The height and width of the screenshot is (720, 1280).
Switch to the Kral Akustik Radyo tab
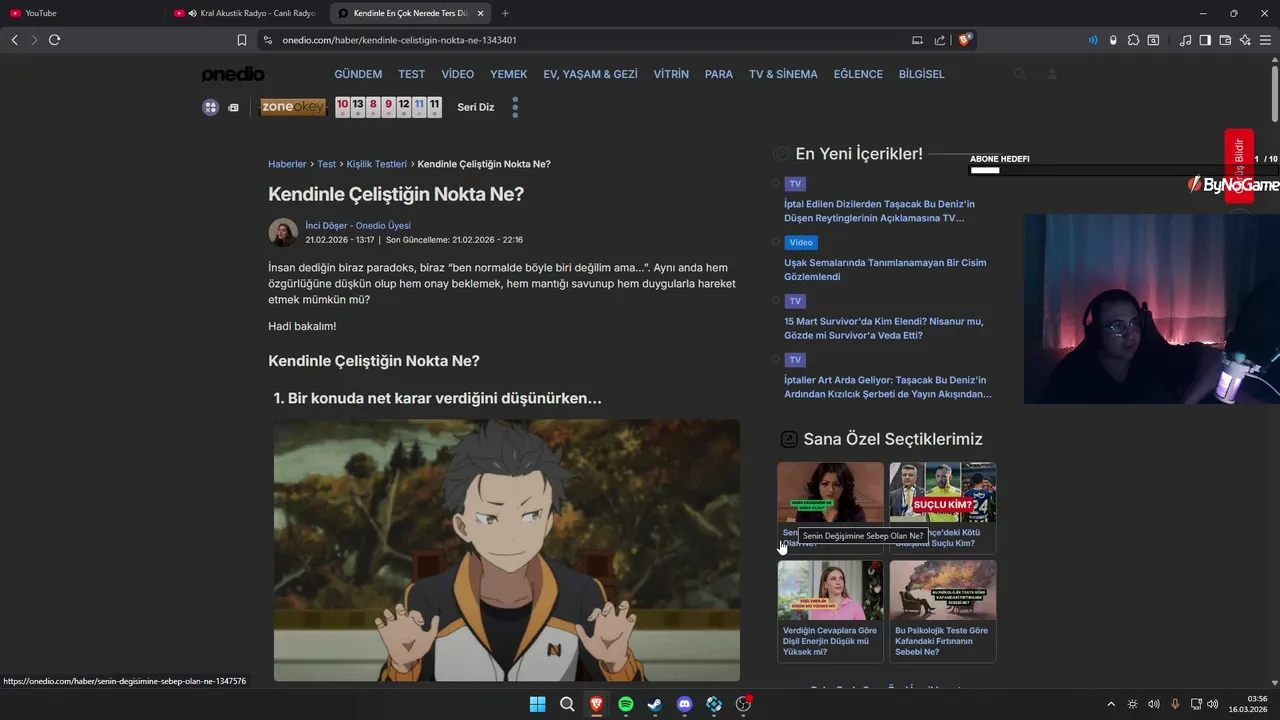[x=246, y=13]
